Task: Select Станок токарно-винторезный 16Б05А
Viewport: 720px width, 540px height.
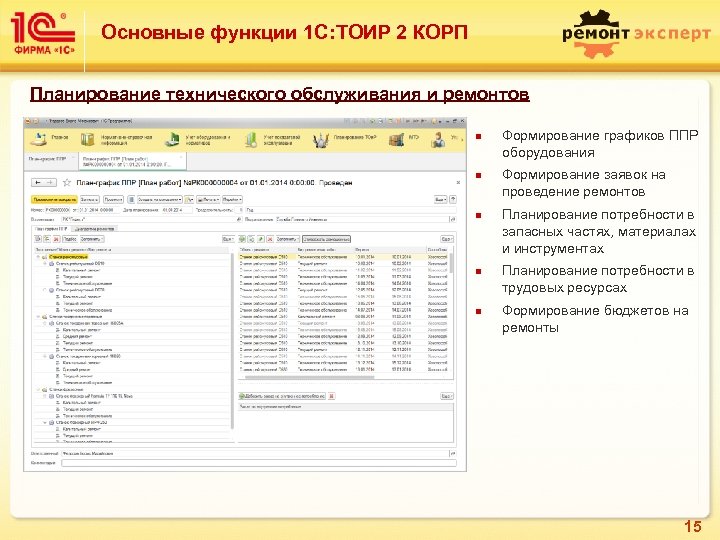Action: tap(89, 323)
